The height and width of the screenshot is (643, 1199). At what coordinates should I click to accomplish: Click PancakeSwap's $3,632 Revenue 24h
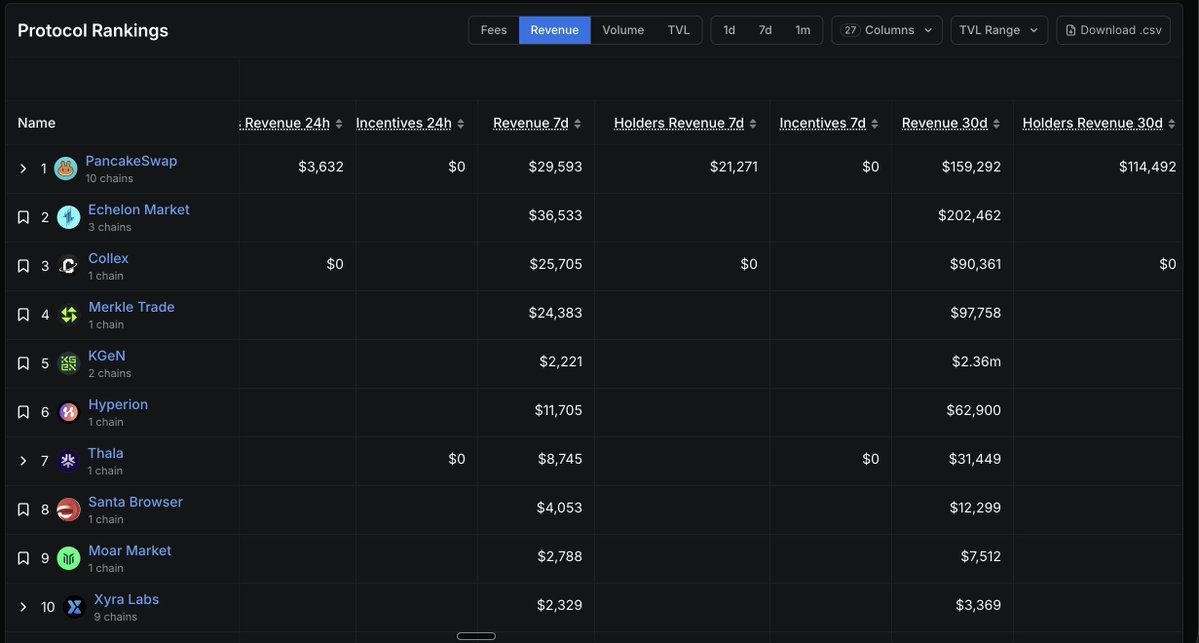(x=320, y=167)
